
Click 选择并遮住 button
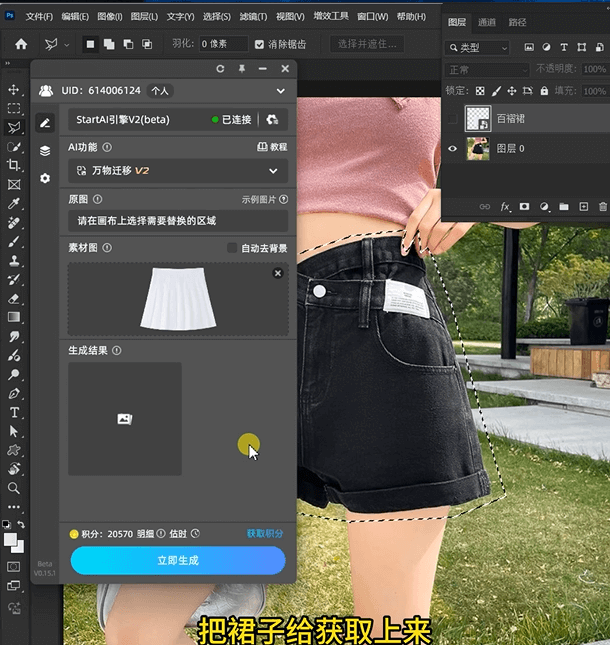coord(367,44)
